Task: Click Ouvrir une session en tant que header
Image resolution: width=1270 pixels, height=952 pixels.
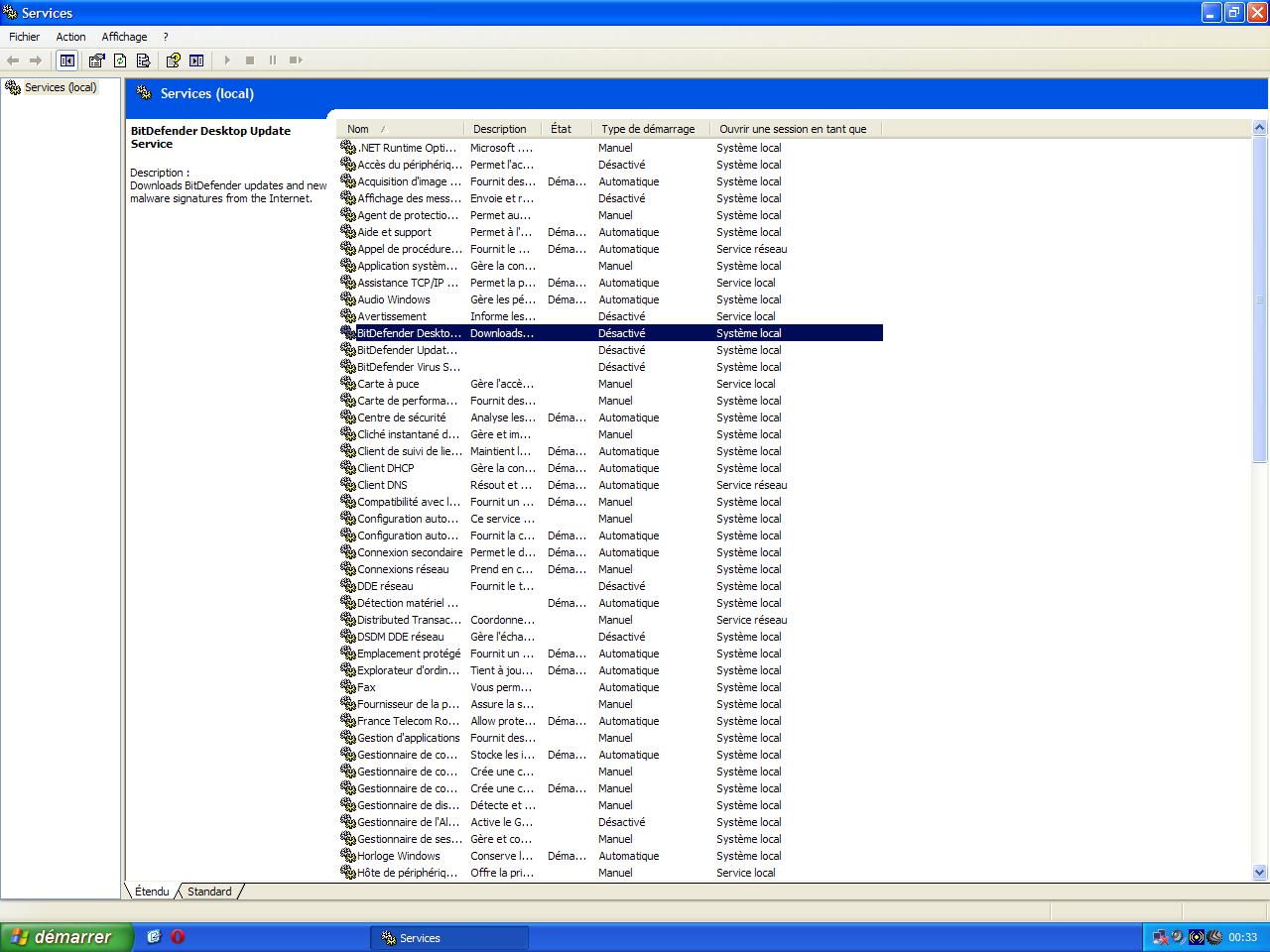Action: pos(796,129)
